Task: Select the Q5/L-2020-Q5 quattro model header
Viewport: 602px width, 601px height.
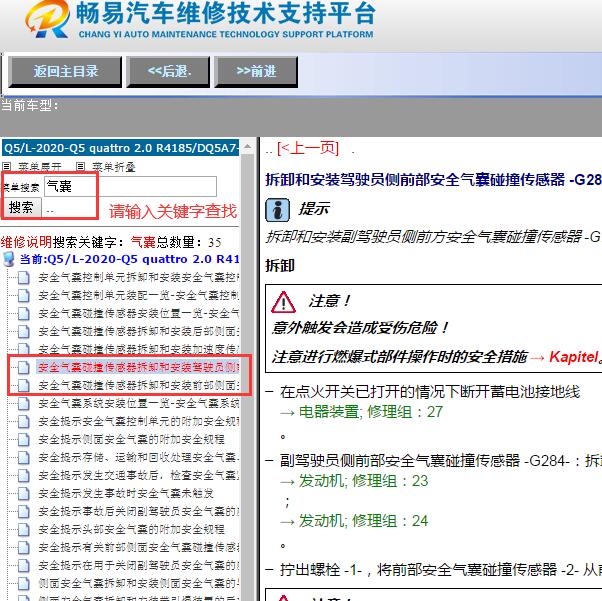Action: 121,148
